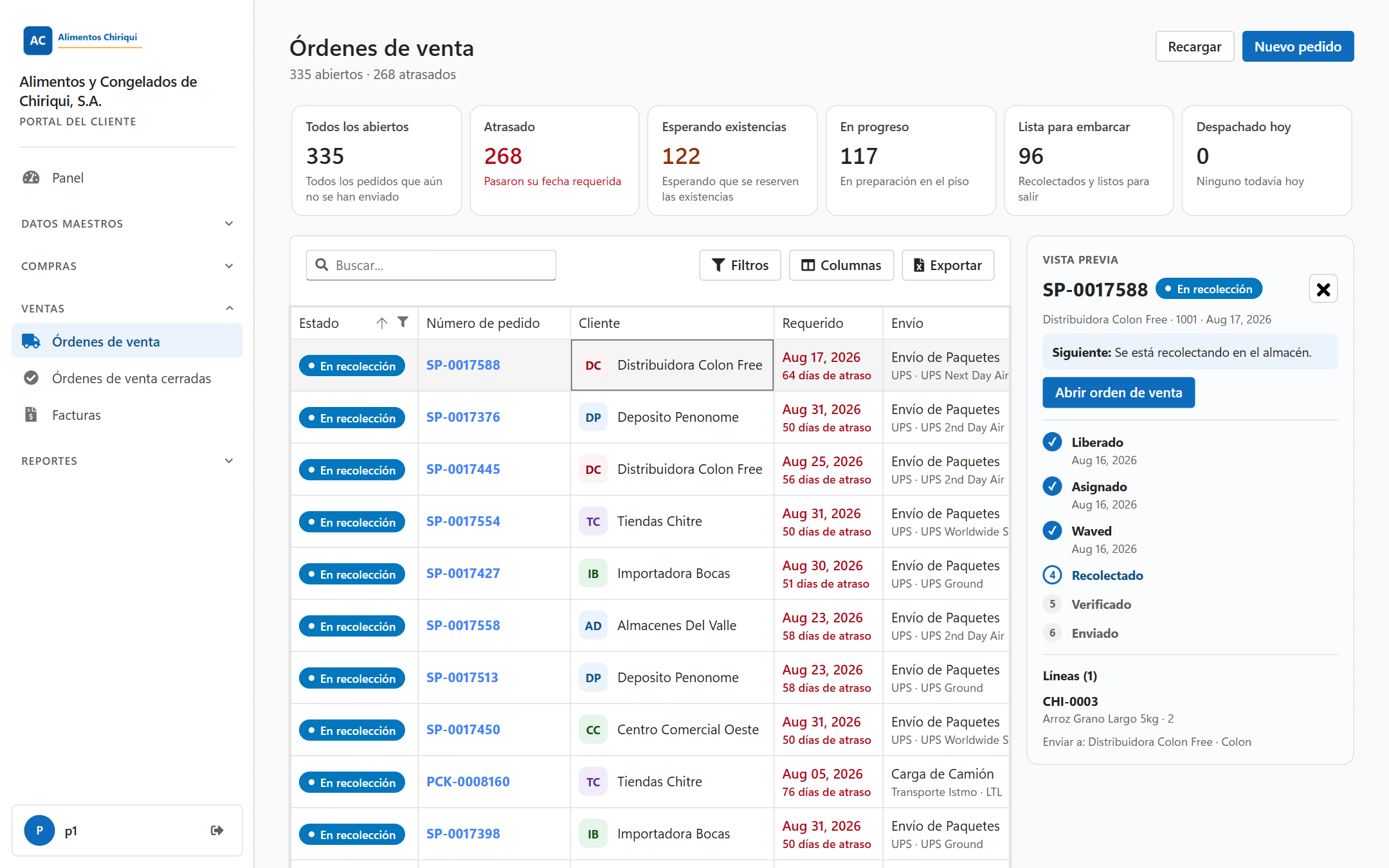Click the Nuevo pedido button

(1298, 46)
